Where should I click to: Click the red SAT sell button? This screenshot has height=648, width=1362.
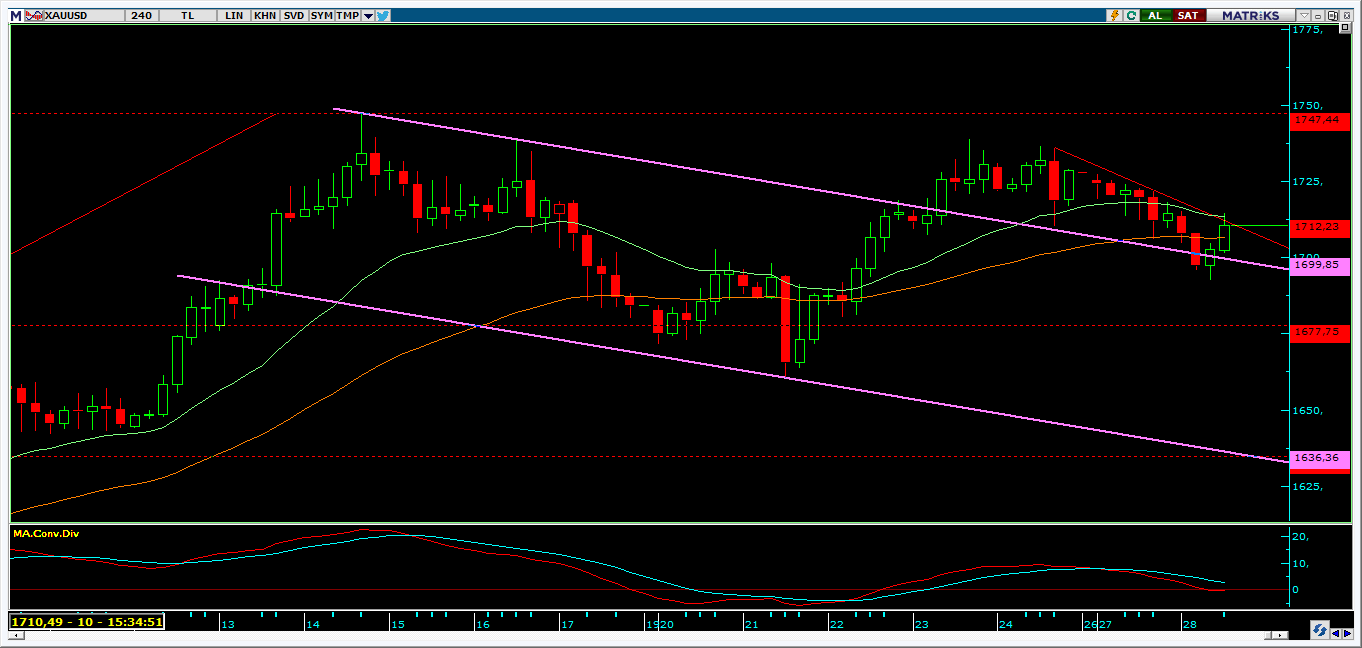pos(1187,15)
